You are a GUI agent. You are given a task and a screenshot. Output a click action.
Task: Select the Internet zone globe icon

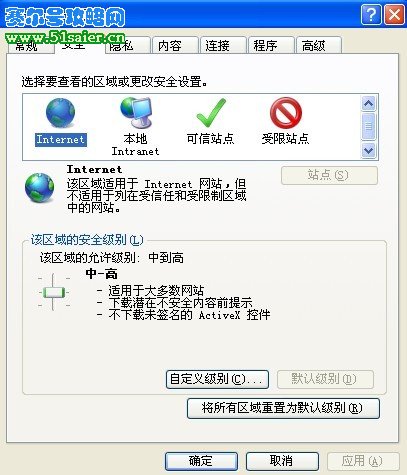(x=60, y=113)
